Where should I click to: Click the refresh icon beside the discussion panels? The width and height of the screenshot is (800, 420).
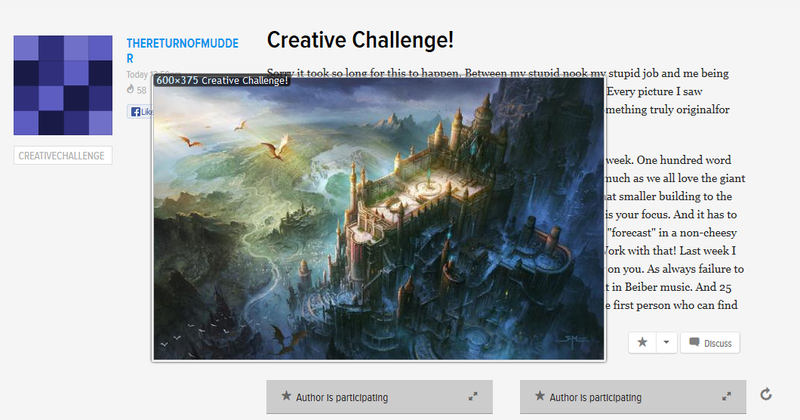pyautogui.click(x=766, y=394)
